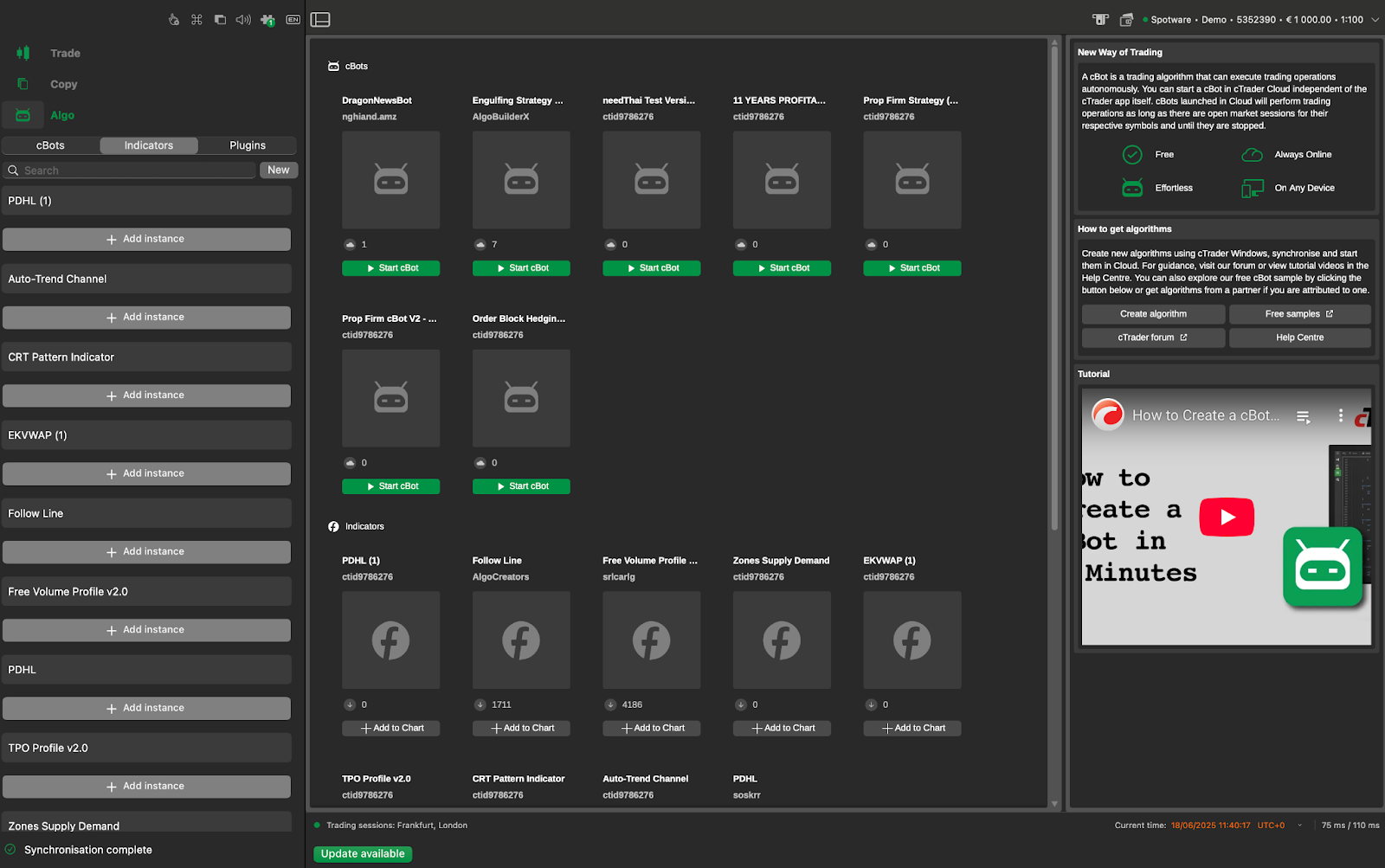Click the cBots section header icon
This screenshot has width=1385, height=868.
pyautogui.click(x=333, y=67)
